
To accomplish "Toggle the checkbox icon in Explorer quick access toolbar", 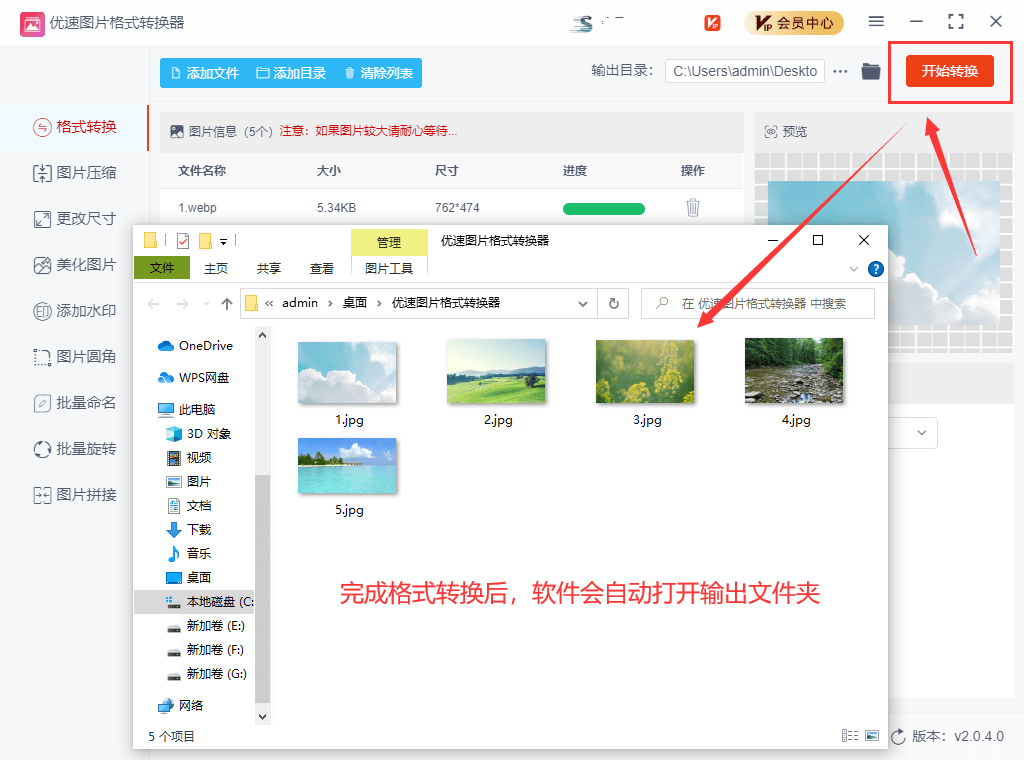I will pyautogui.click(x=182, y=240).
